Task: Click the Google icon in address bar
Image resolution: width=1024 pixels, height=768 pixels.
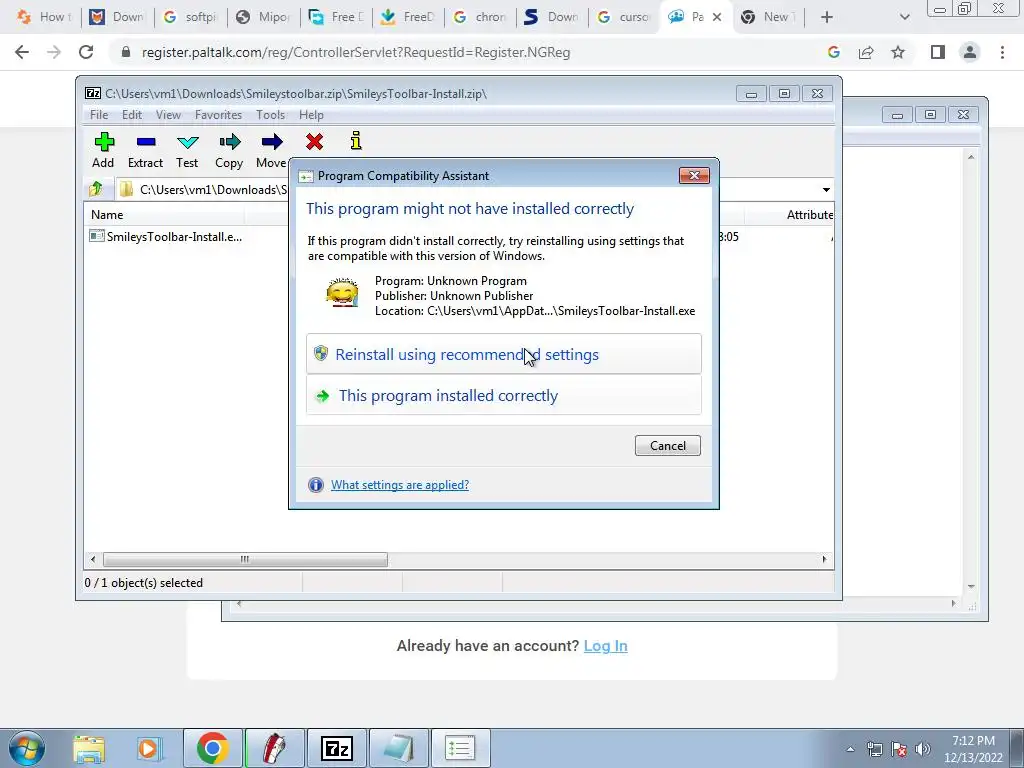Action: [833, 52]
